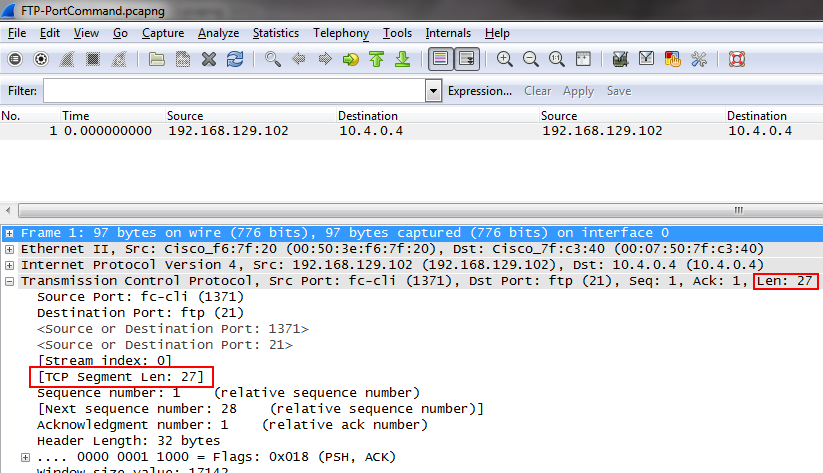Restart the running live capture
Image resolution: width=823 pixels, height=473 pixels.
[119, 59]
